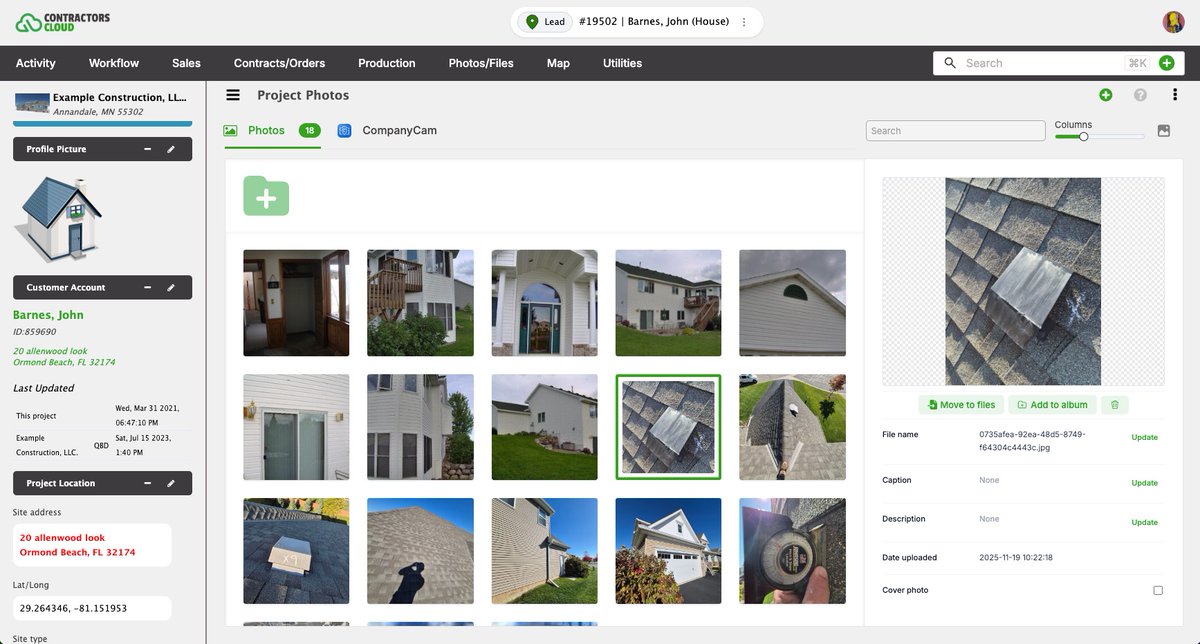Select the sliding glass patio door thumbnail

click(296, 427)
